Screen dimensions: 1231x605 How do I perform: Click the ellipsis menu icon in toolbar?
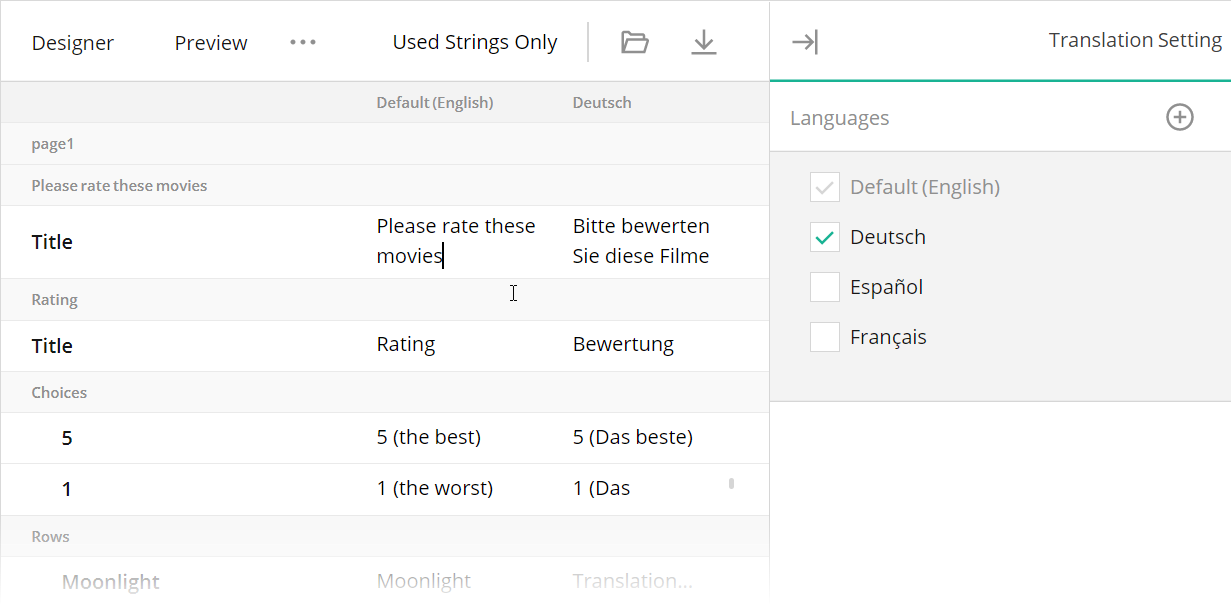pos(302,42)
